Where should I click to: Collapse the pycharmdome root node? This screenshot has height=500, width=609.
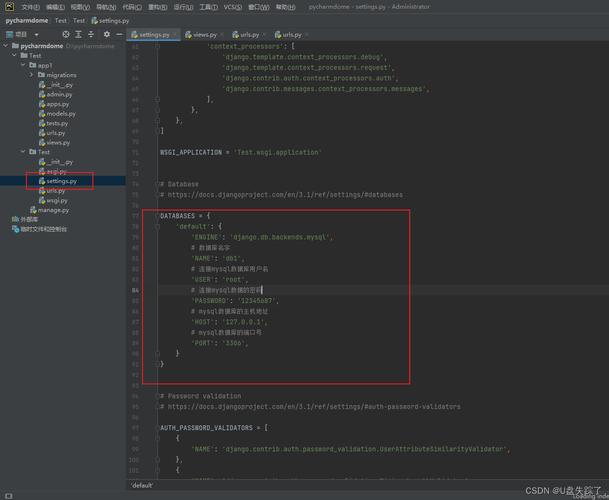point(5,46)
